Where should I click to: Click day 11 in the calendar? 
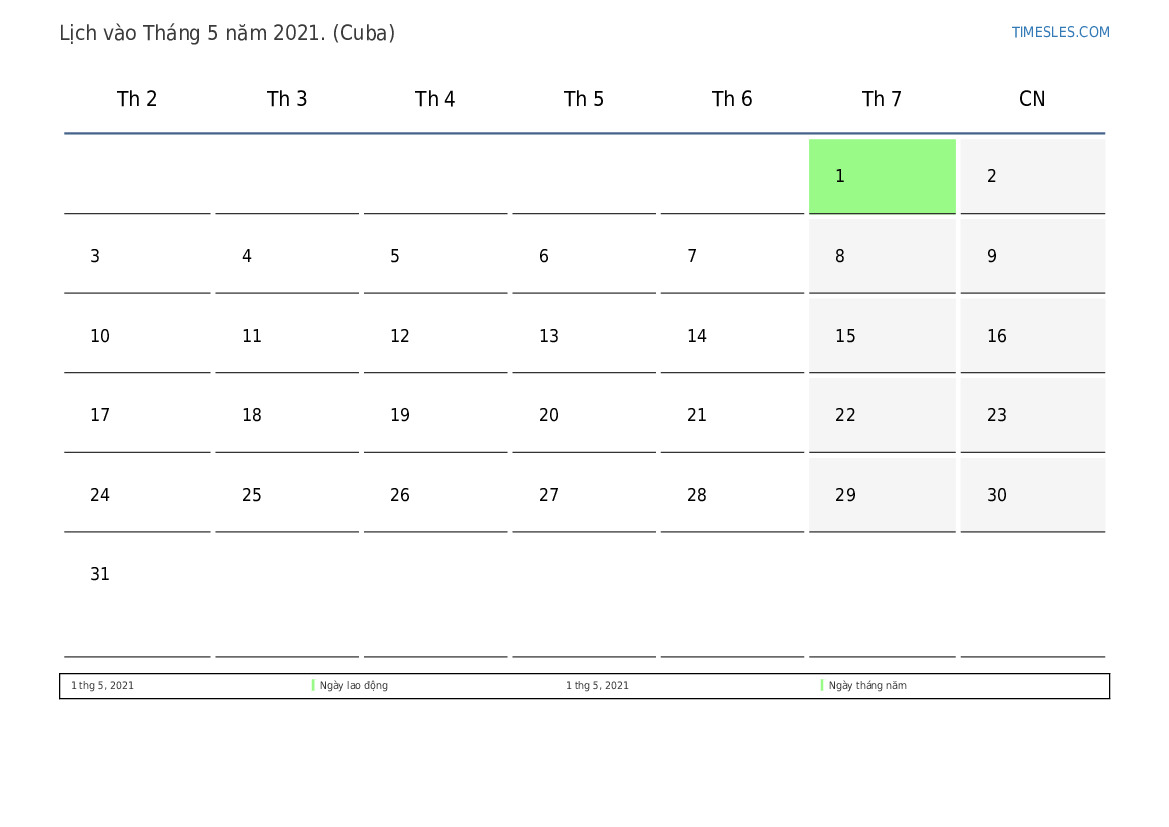[287, 336]
